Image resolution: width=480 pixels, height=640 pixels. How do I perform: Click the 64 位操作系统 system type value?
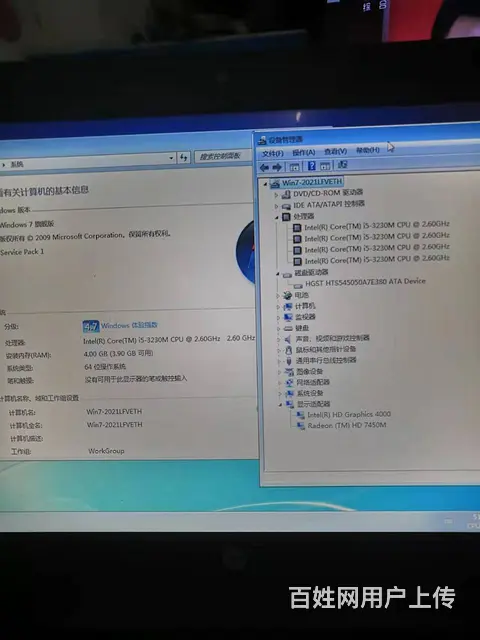coord(105,367)
